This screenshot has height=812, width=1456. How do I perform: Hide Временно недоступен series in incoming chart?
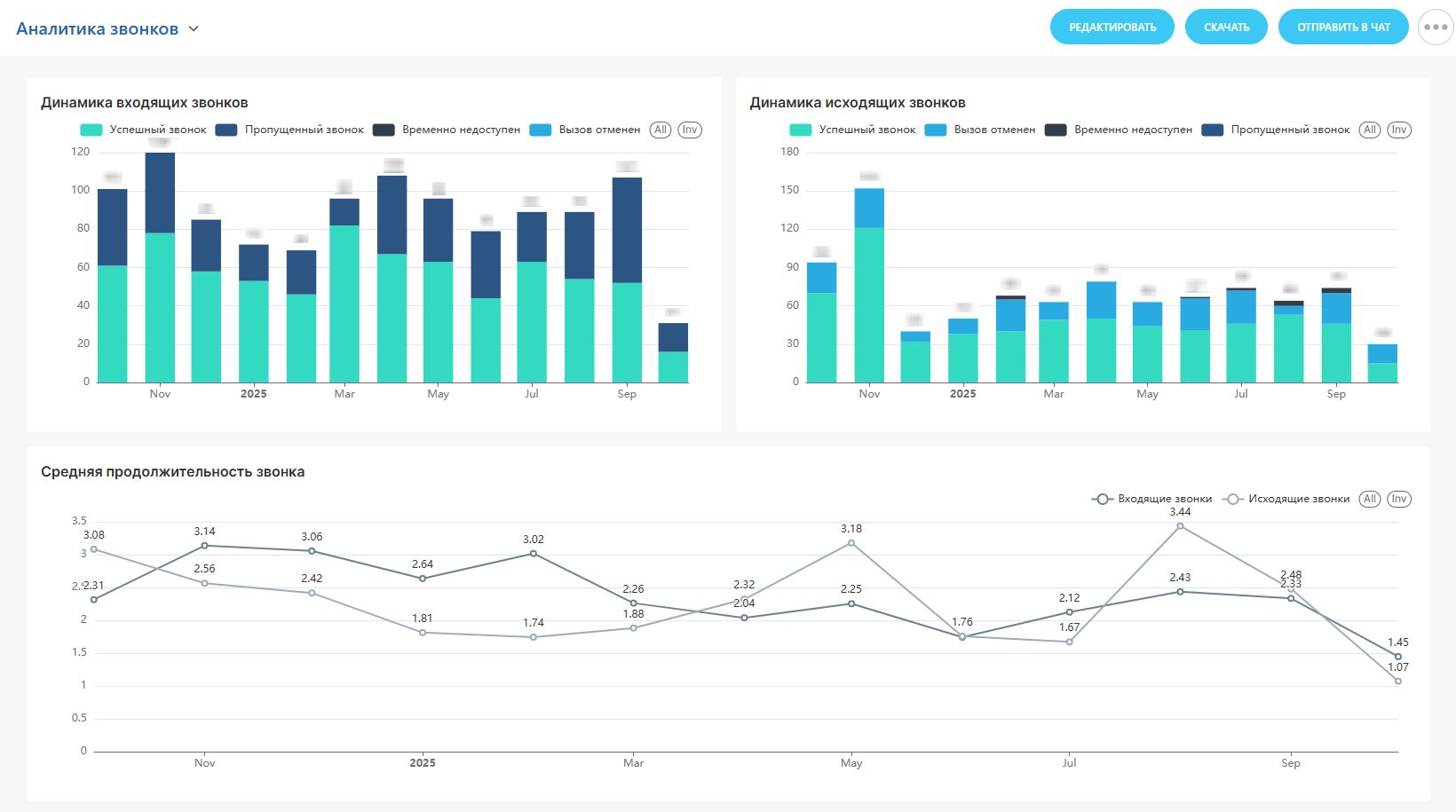tap(447, 130)
